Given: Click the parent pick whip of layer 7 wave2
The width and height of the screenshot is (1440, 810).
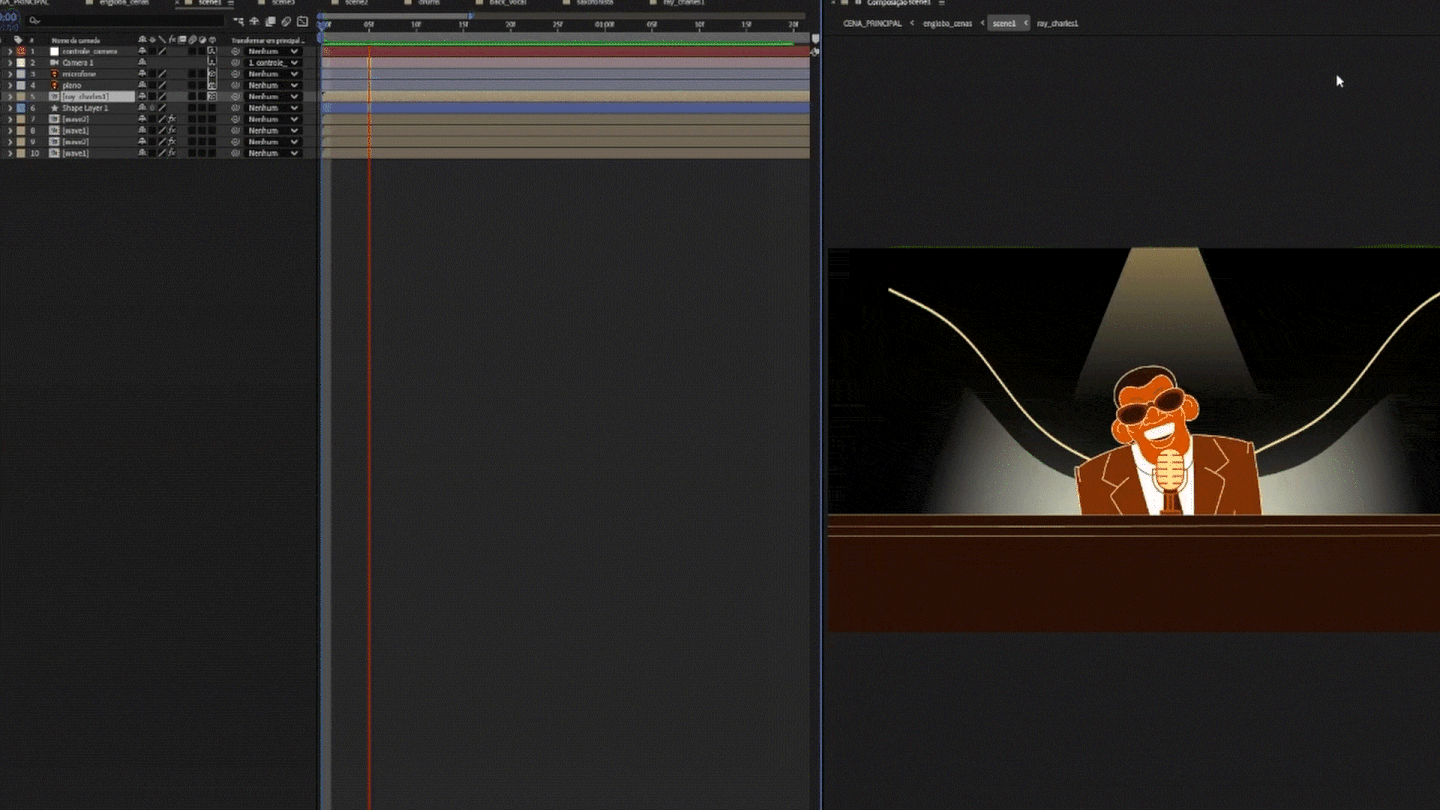Looking at the screenshot, I should pos(235,119).
